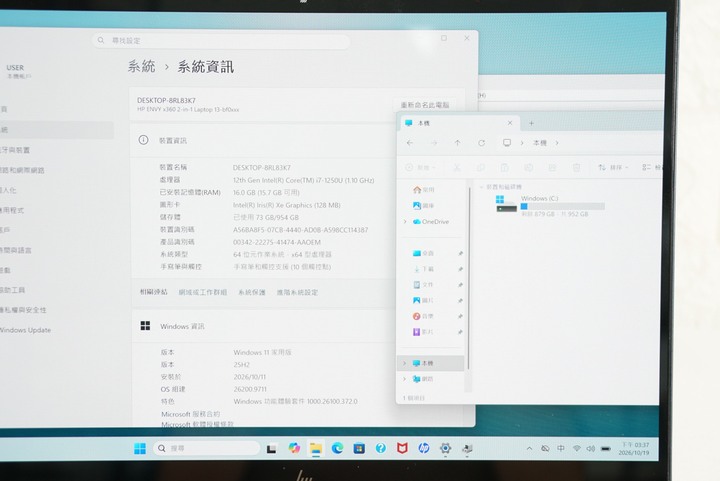The width and height of the screenshot is (720, 481).
Task: Close the 本機 tab in File Explorer
Action: coord(510,123)
